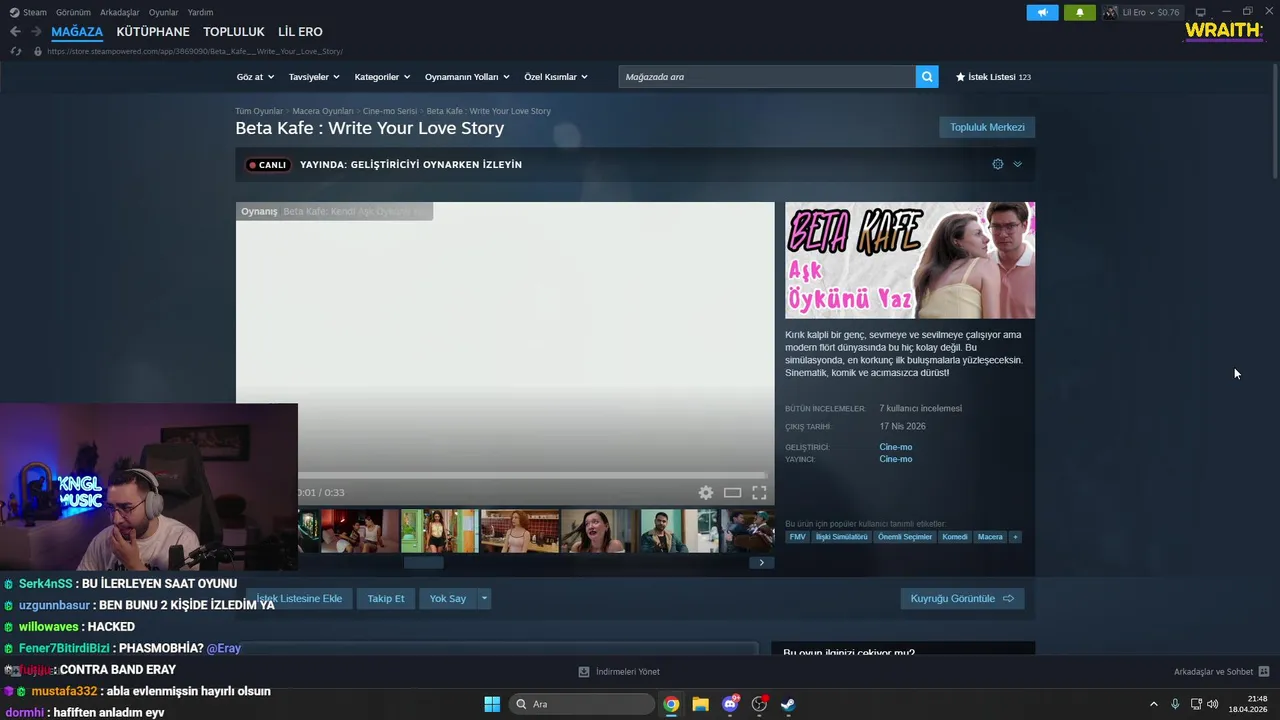Open the Görünüm menu

pyautogui.click(x=73, y=12)
